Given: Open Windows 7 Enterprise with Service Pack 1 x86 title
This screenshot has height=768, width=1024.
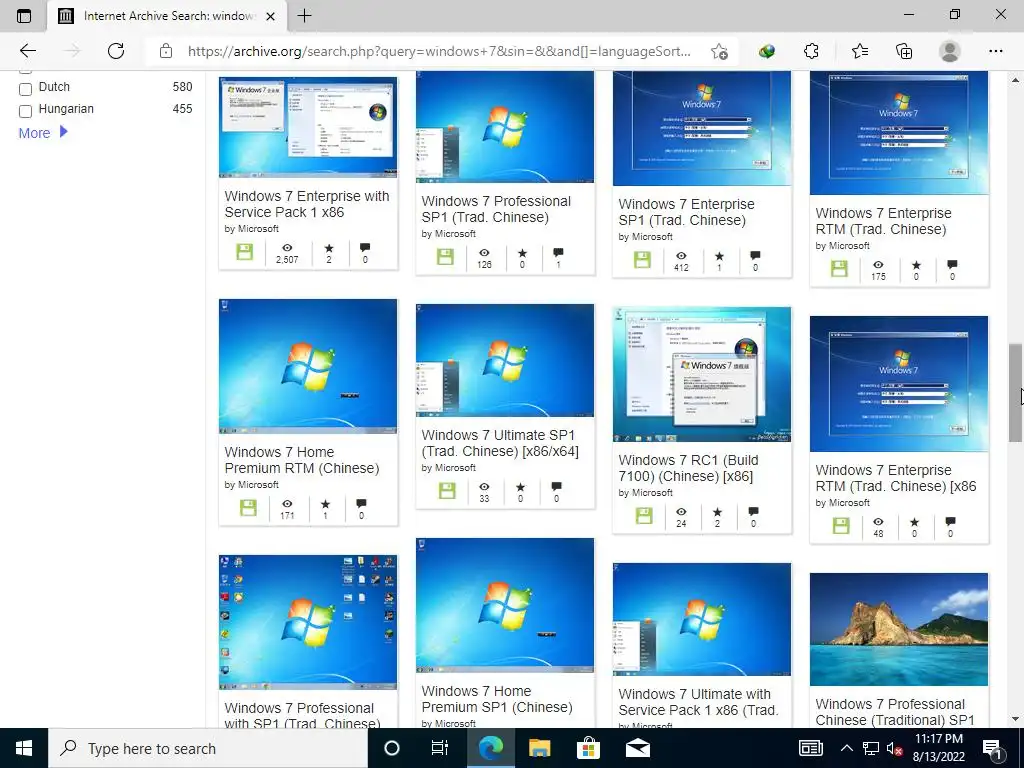Looking at the screenshot, I should tap(307, 204).
